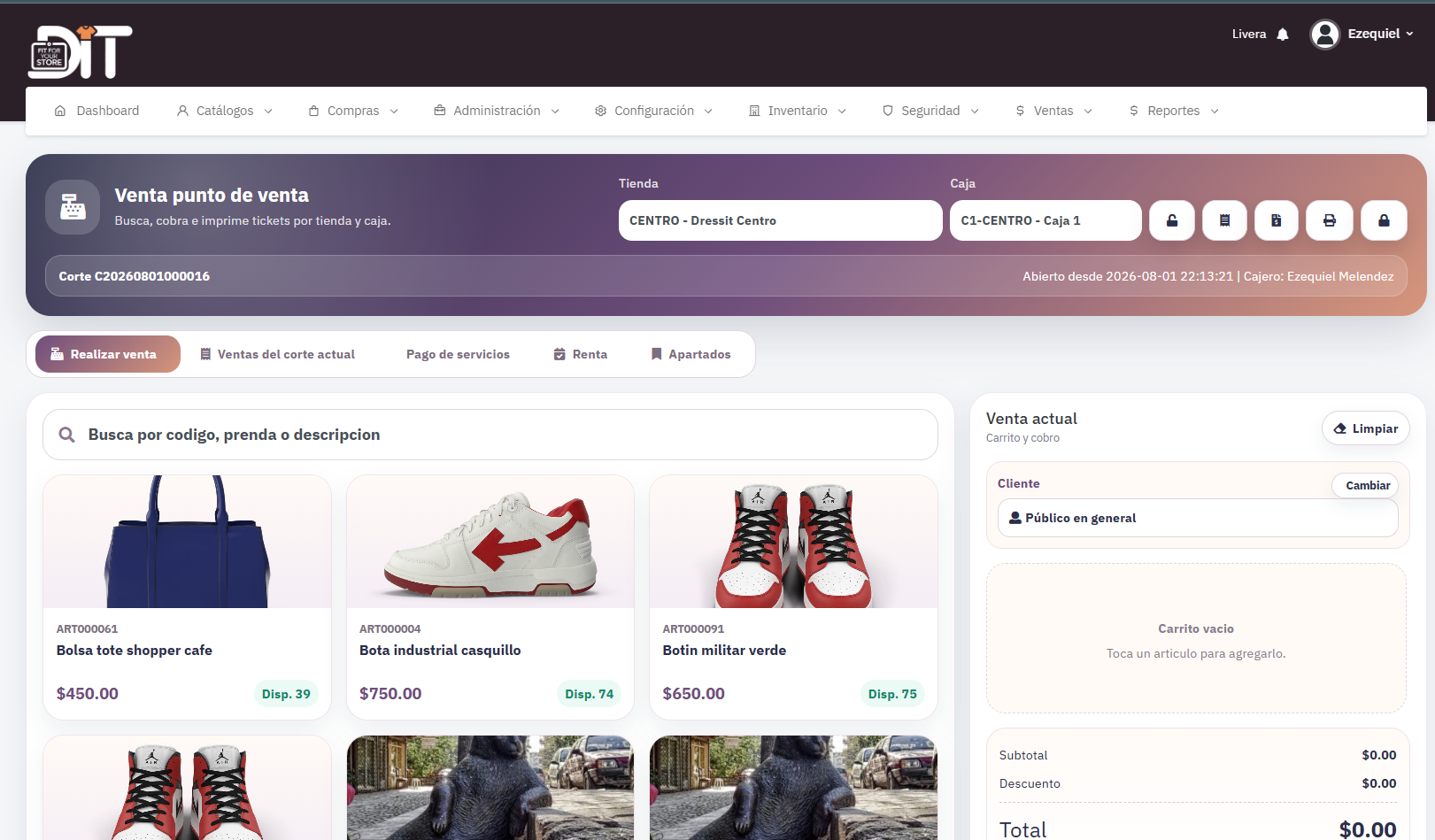The width and height of the screenshot is (1435, 840).
Task: Open notifications with the bell icon
Action: 1283,35
